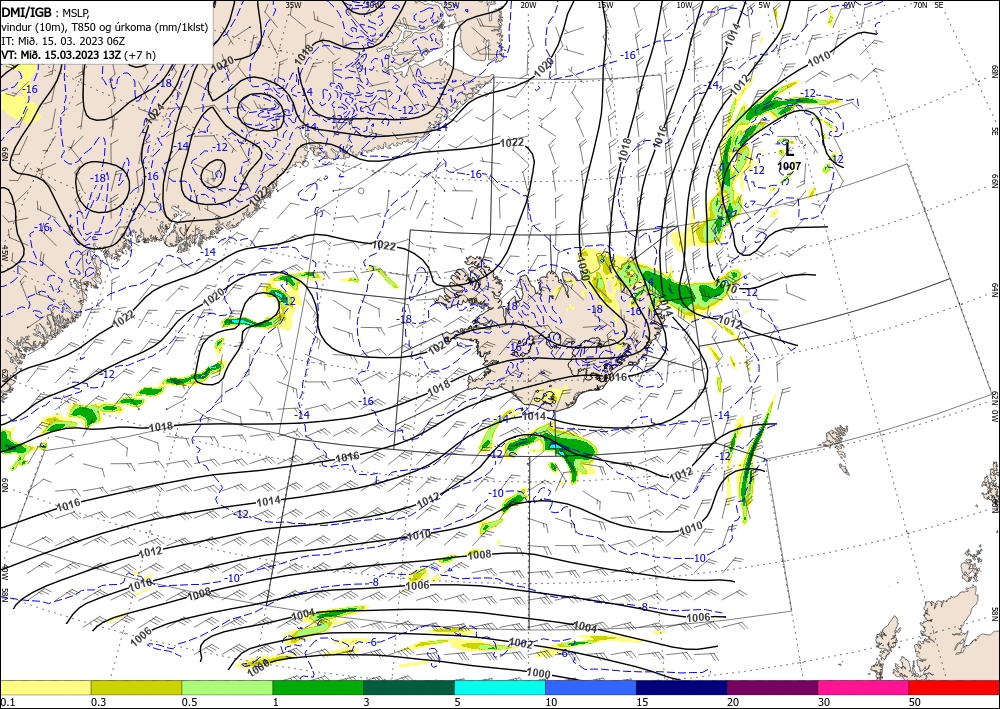Click the "20W" longitude label

click(528, 5)
